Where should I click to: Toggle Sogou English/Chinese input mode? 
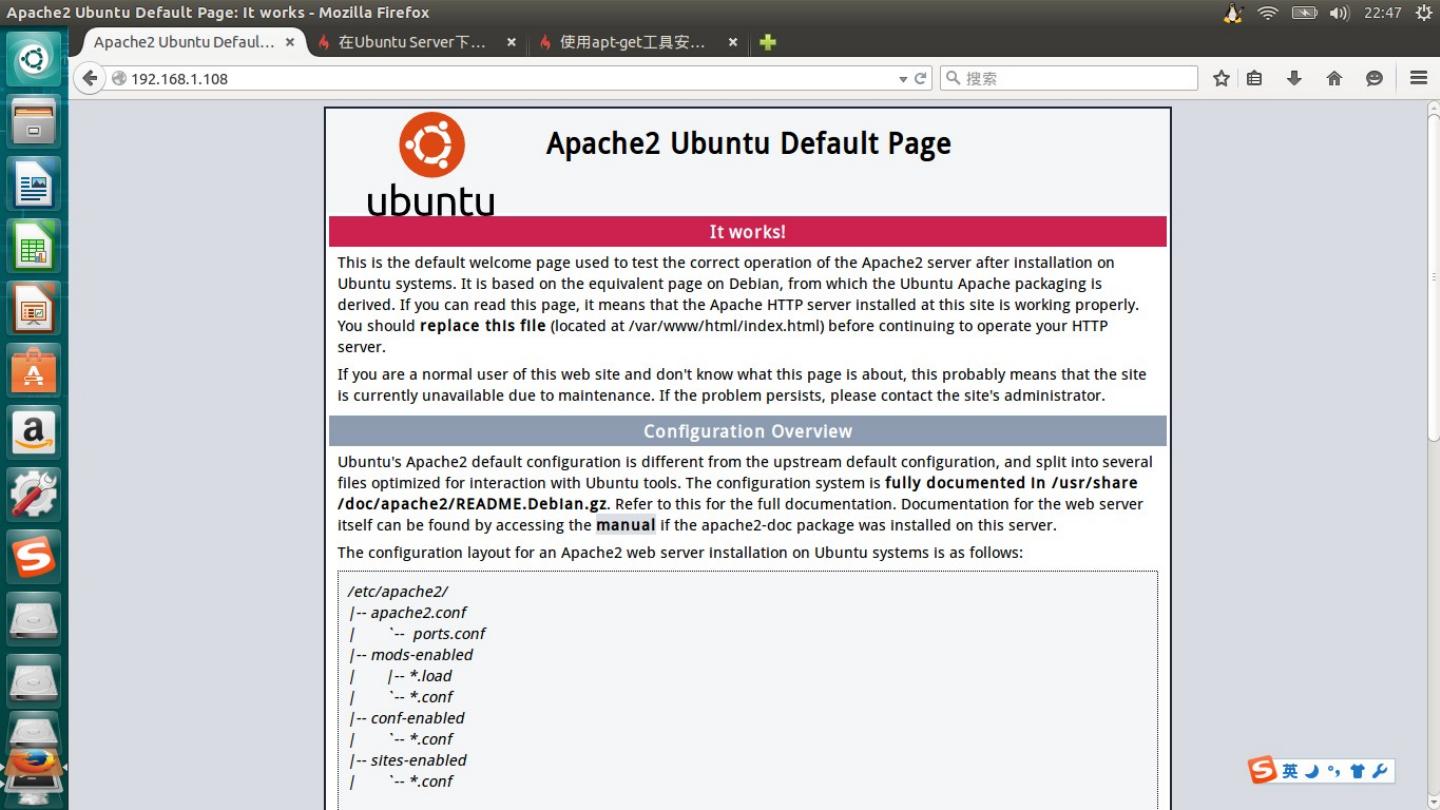[1290, 771]
